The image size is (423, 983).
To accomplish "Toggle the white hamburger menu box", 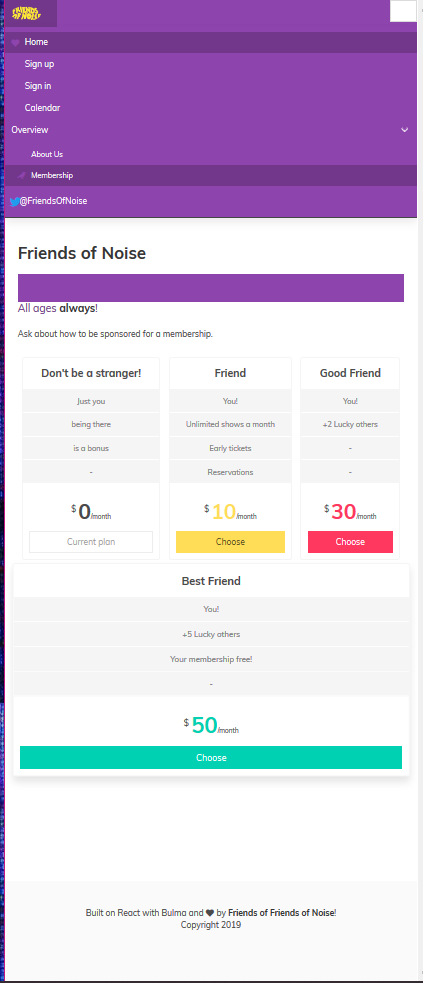I will 403,11.
